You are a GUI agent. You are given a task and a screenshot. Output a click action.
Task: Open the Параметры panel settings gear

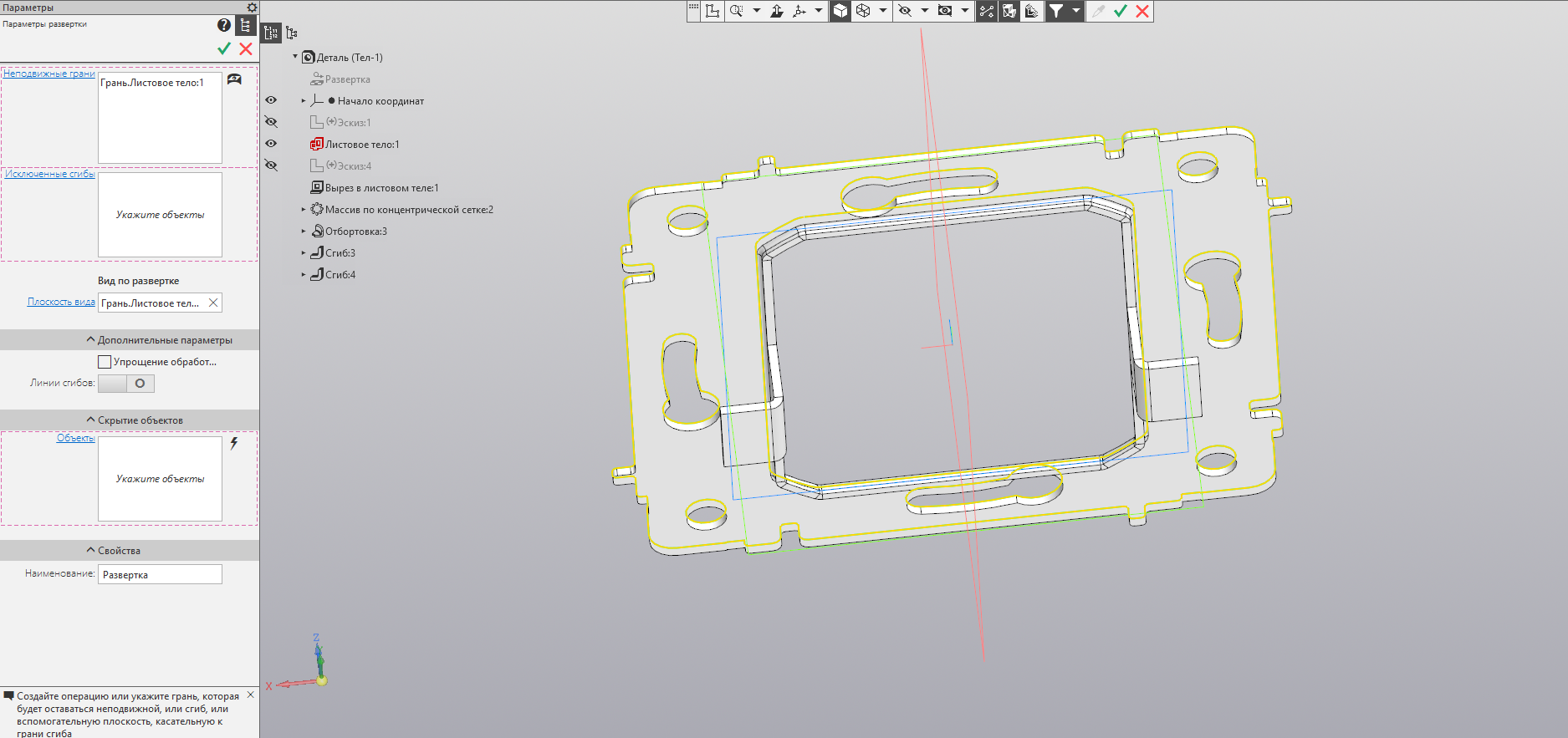(252, 8)
